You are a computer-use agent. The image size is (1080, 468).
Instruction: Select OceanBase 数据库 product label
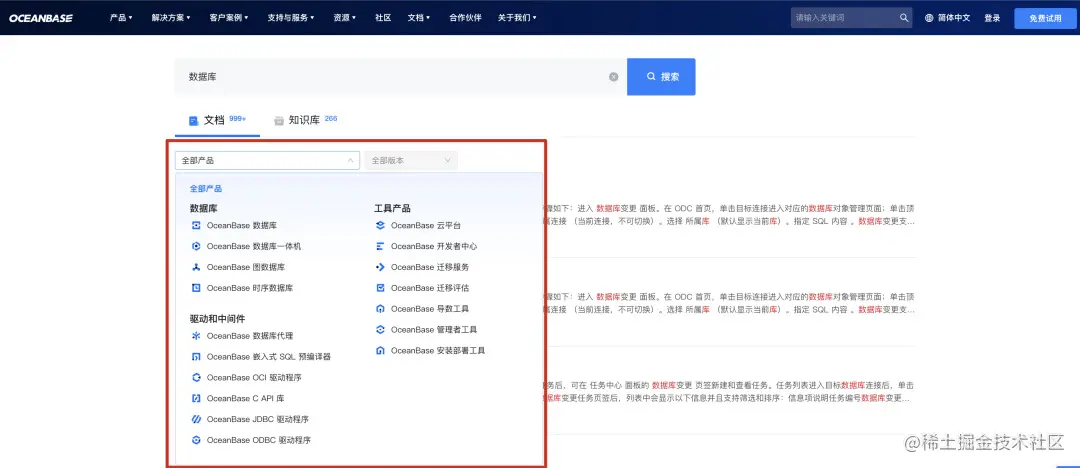click(x=242, y=225)
